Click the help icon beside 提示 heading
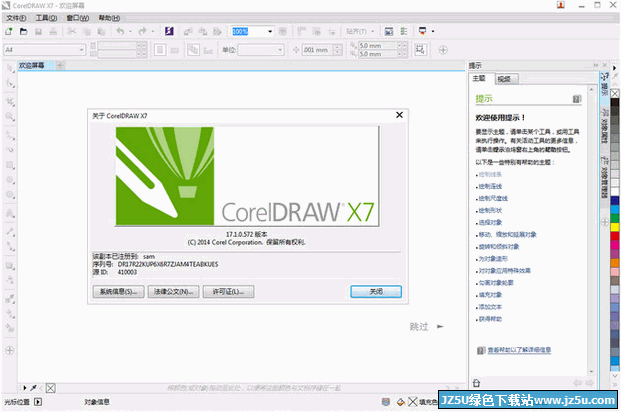 click(577, 99)
